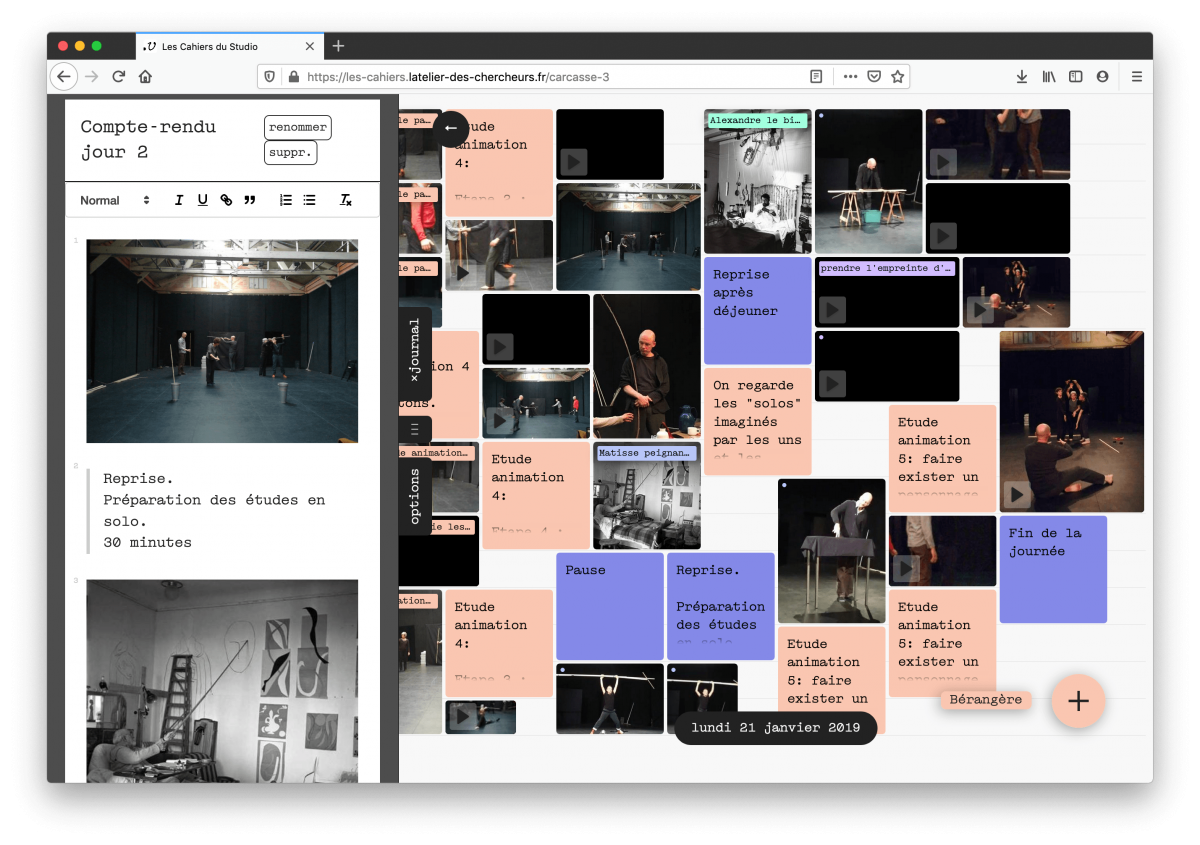This screenshot has width=1200, height=845.
Task: Add new media with the round plus button
Action: [x=1078, y=701]
